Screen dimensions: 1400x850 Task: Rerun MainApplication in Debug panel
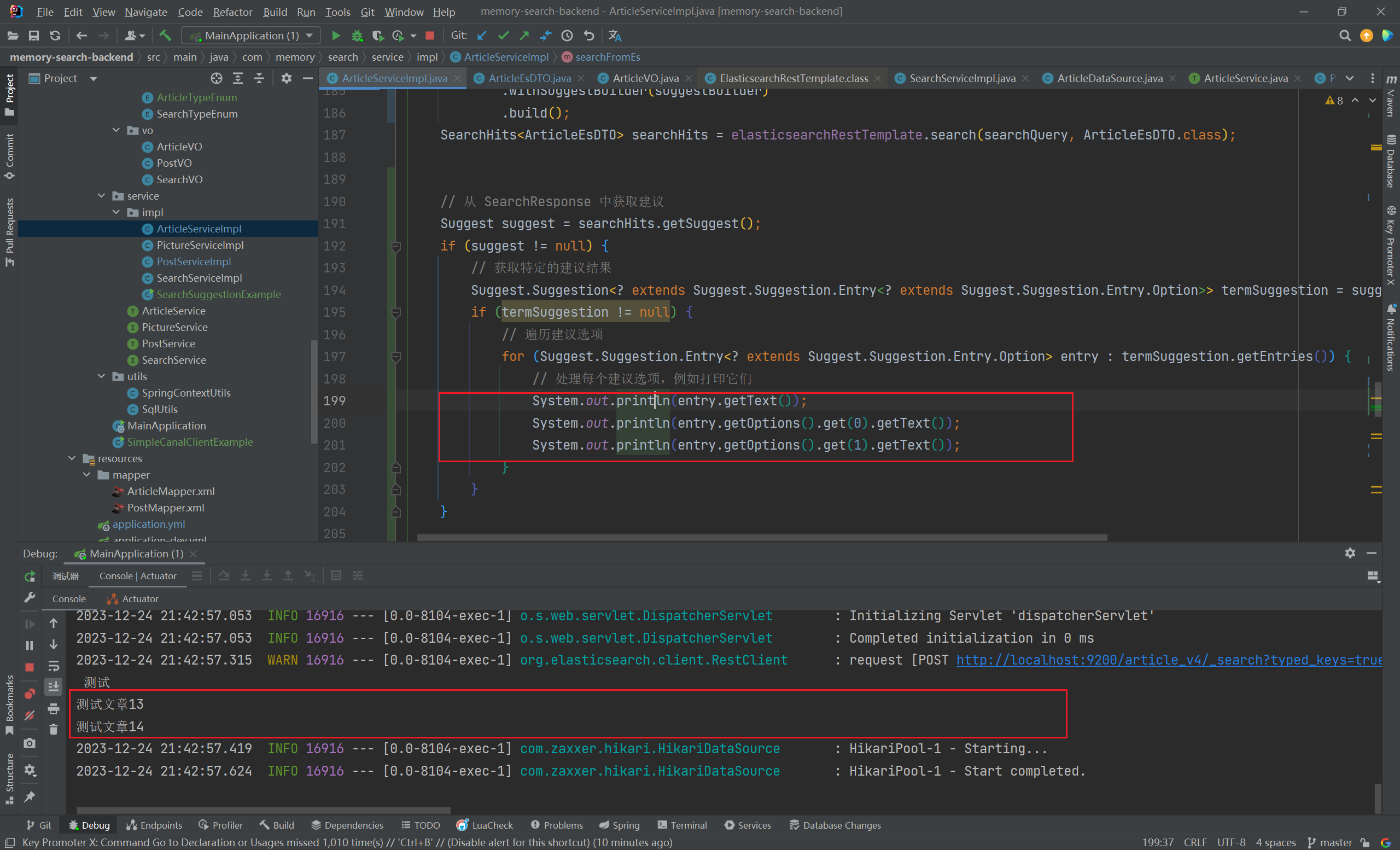pyautogui.click(x=30, y=576)
